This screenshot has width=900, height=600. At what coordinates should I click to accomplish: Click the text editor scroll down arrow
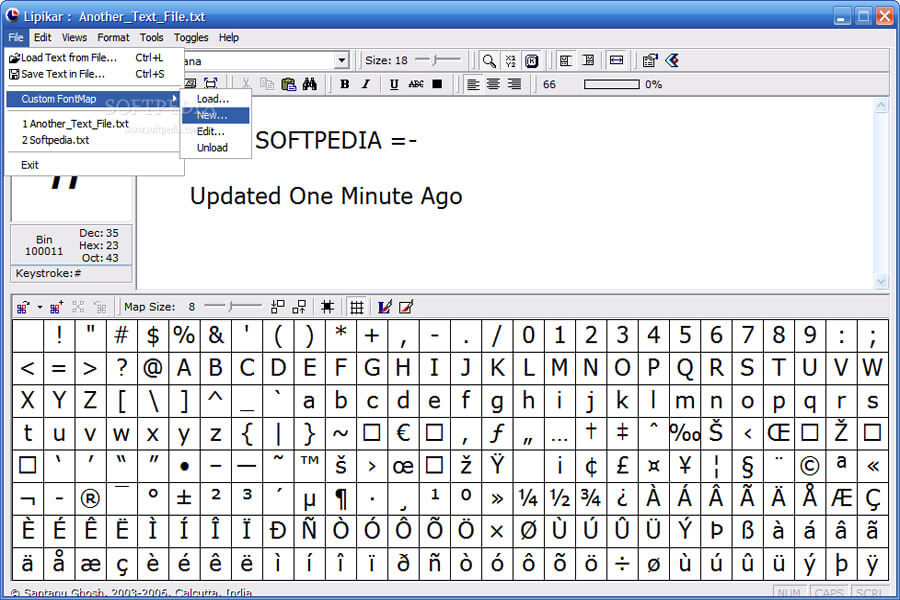[881, 281]
